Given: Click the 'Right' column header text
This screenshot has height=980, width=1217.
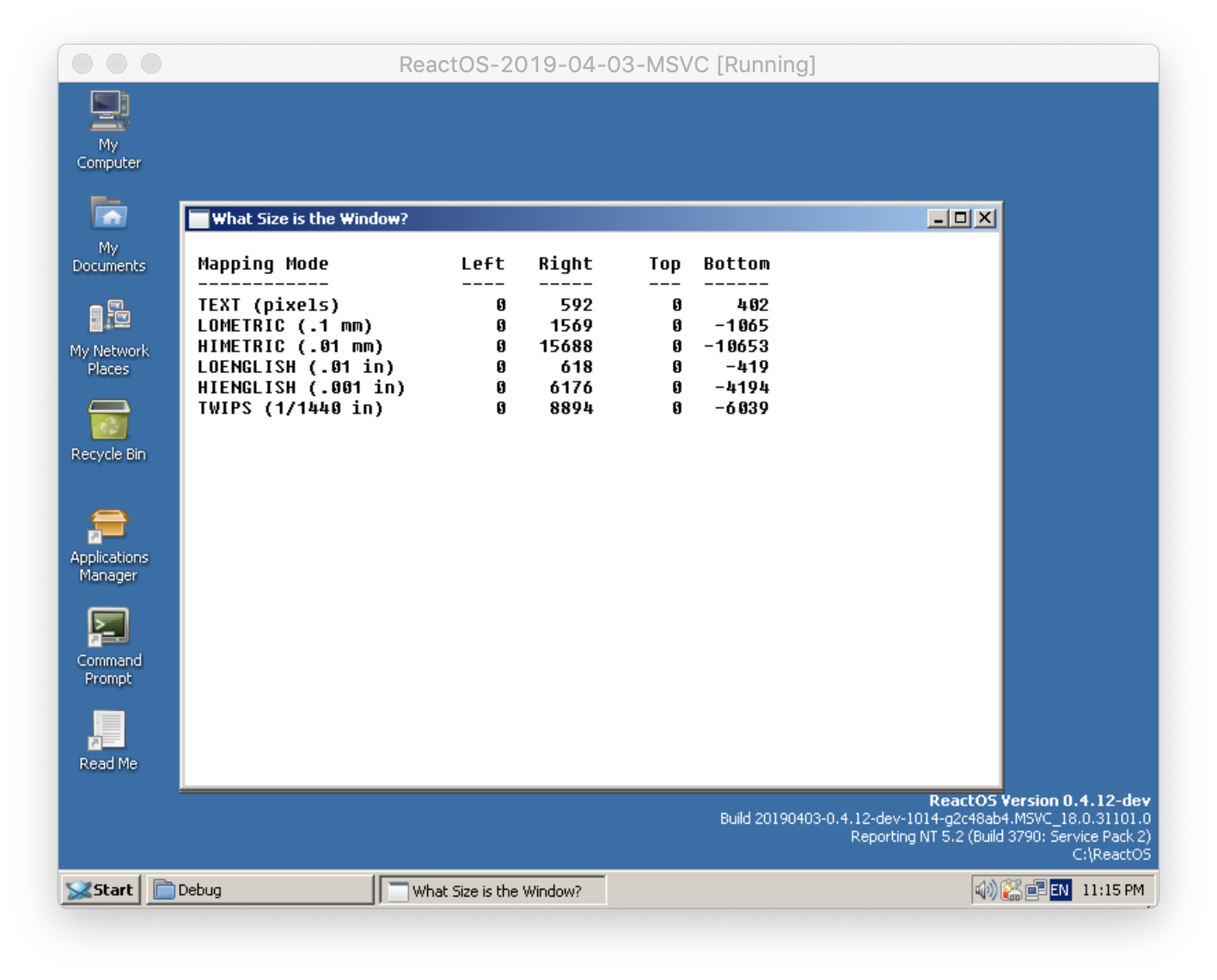Looking at the screenshot, I should (x=566, y=264).
